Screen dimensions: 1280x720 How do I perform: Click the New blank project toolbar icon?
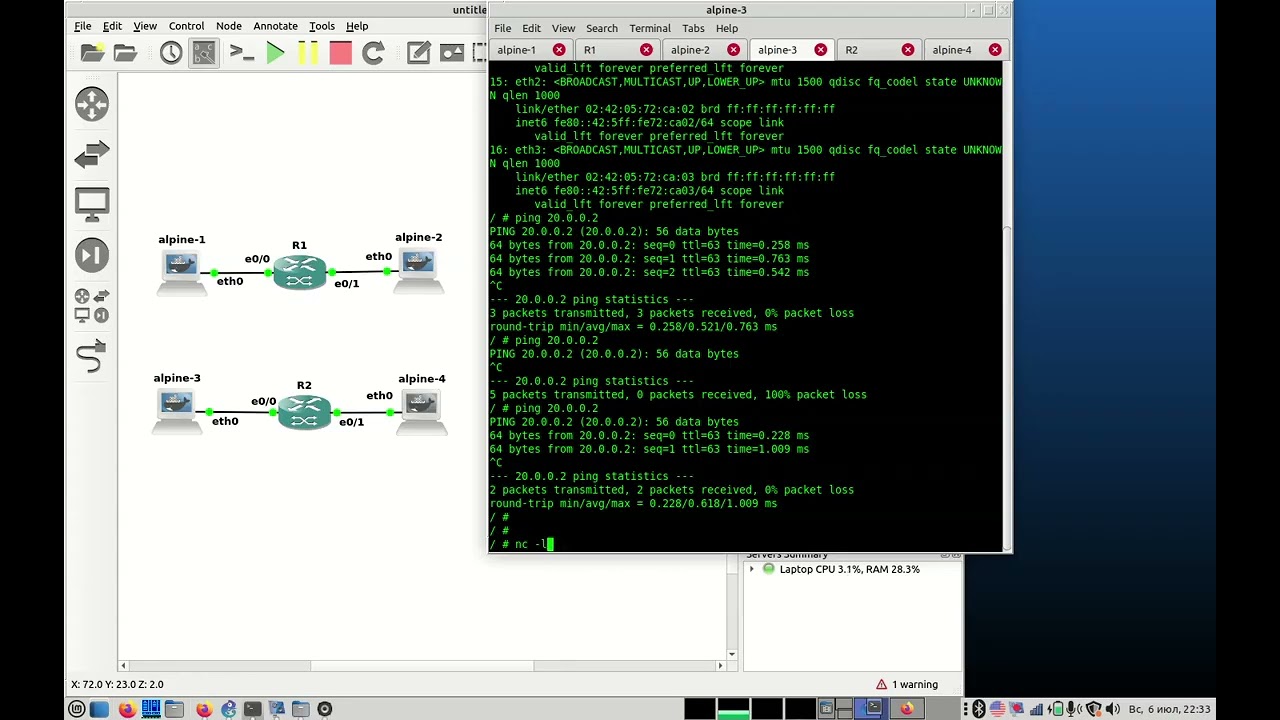[x=92, y=53]
